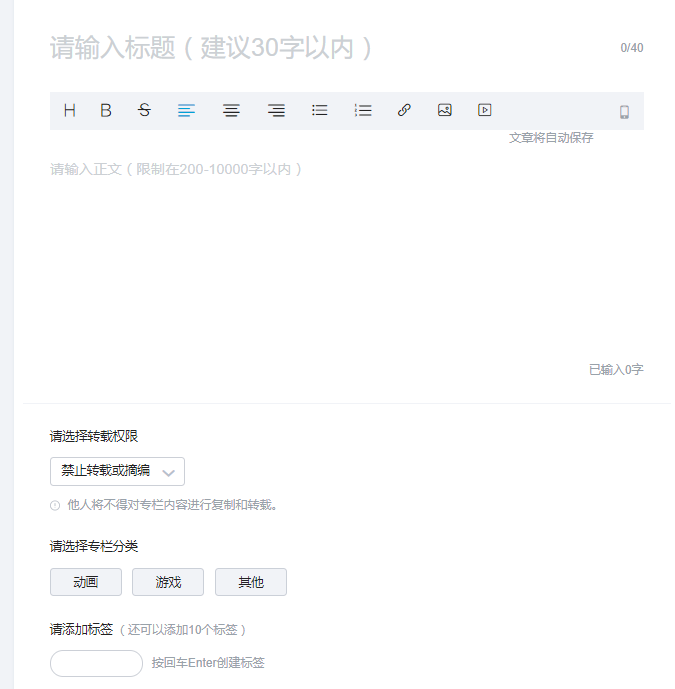Select the 动画 column category
Image resolution: width=675 pixels, height=689 pixels.
86,582
